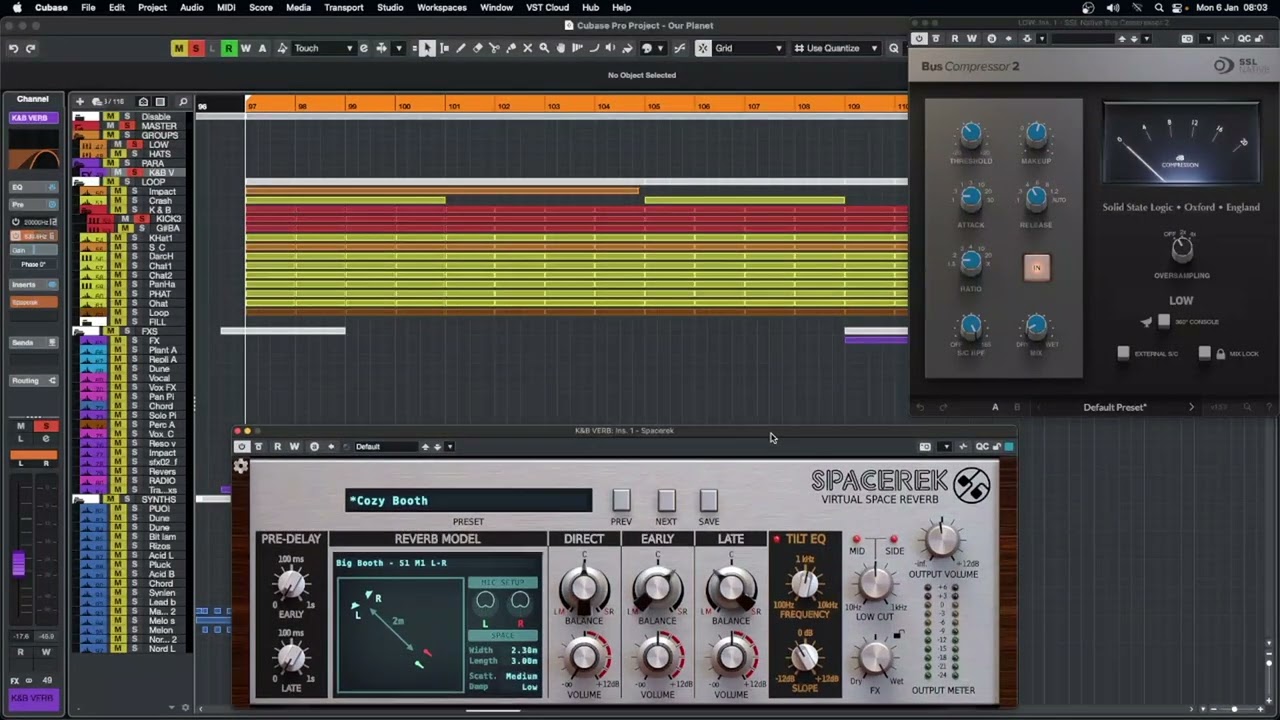The image size is (1280, 720).
Task: Click ruler at bar 101
Action: 454,105
